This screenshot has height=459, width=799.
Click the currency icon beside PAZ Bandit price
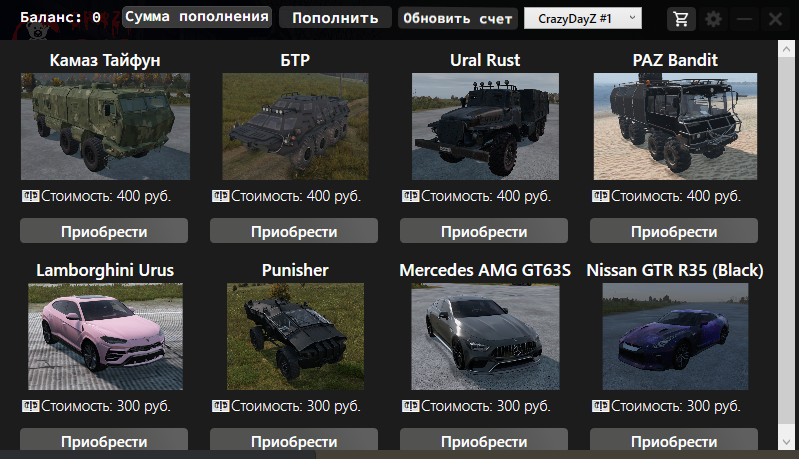pos(601,196)
